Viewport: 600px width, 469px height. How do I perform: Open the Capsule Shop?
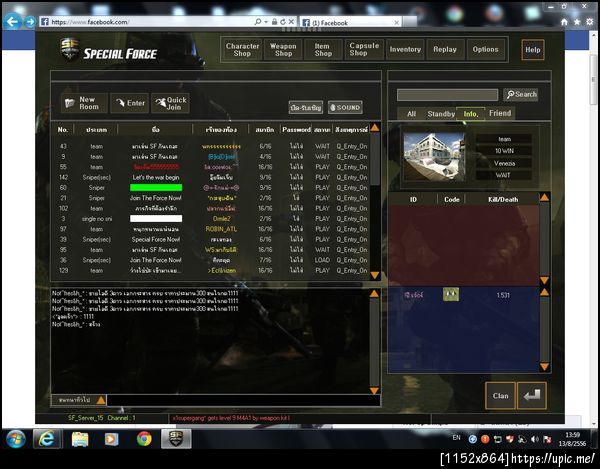pyautogui.click(x=364, y=50)
